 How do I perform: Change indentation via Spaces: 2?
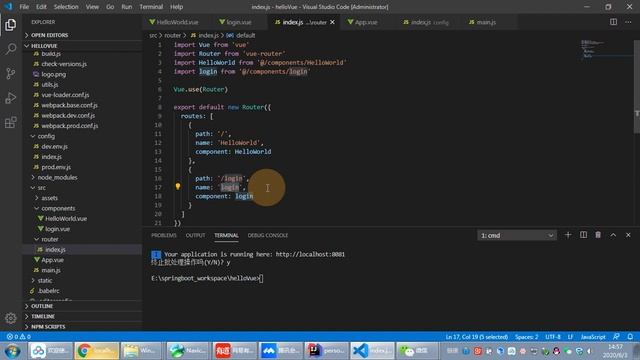click(x=526, y=337)
